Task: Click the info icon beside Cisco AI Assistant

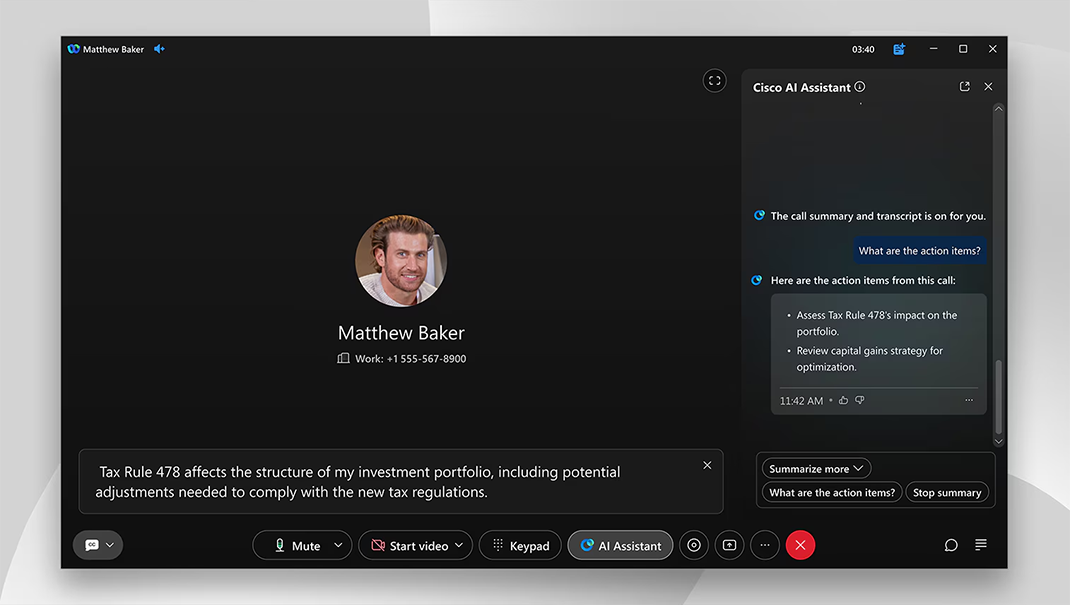Action: point(860,87)
